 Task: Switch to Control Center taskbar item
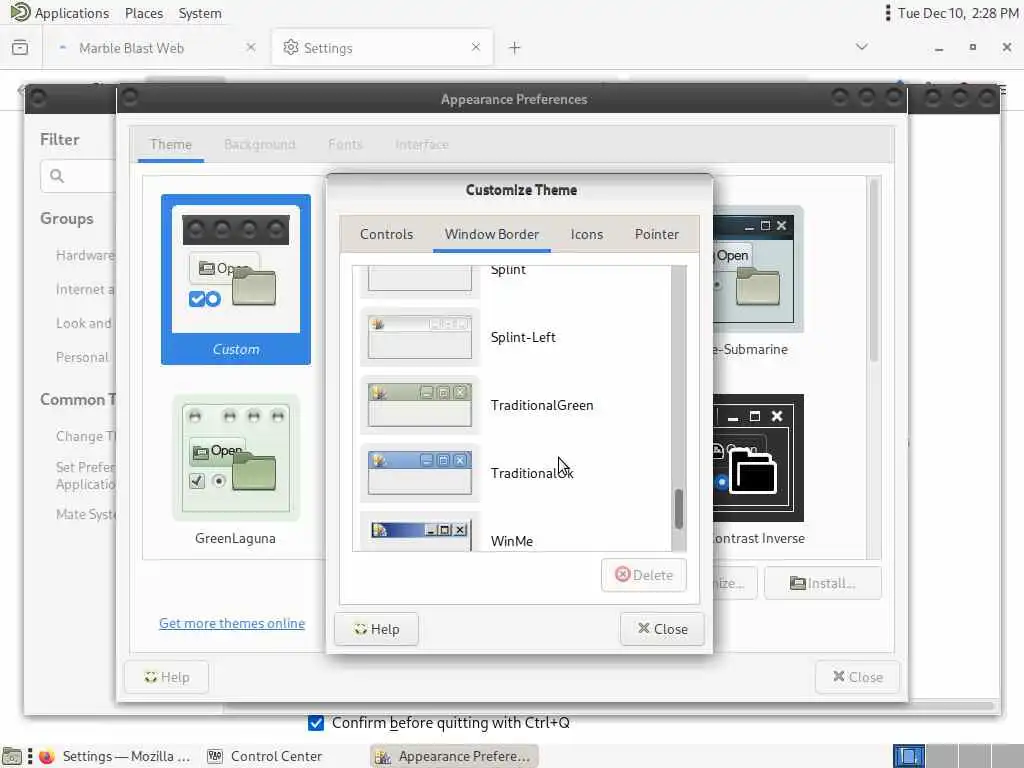pos(264,756)
